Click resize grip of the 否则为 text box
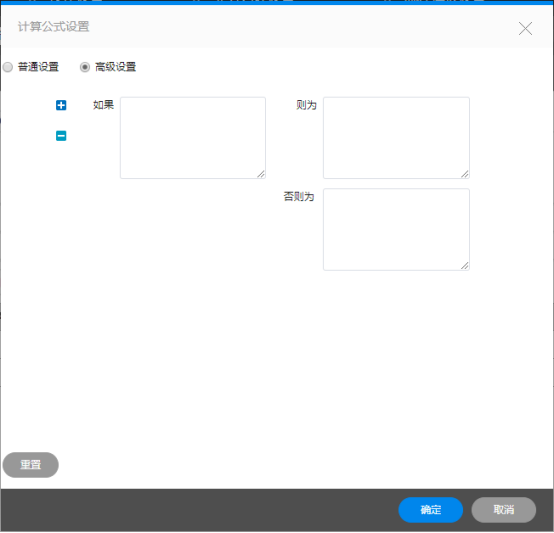Image resolution: width=554 pixels, height=533 pixels. pos(465,266)
